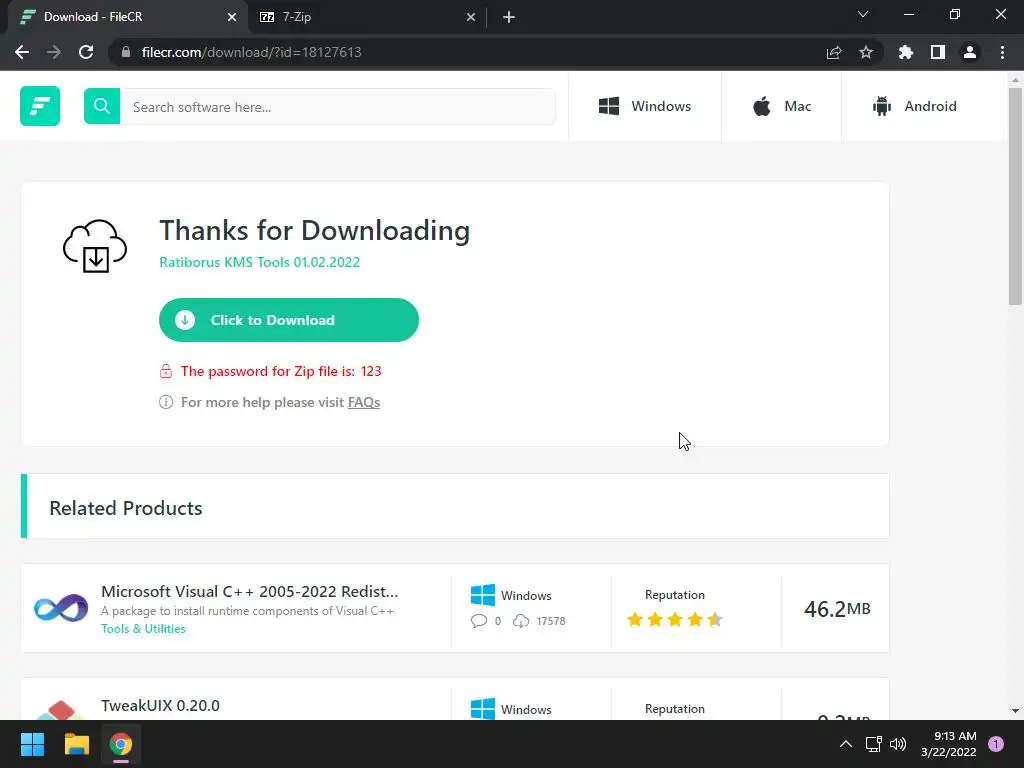This screenshot has height=768, width=1024.
Task: Click in the Search software here field
Action: 338,106
